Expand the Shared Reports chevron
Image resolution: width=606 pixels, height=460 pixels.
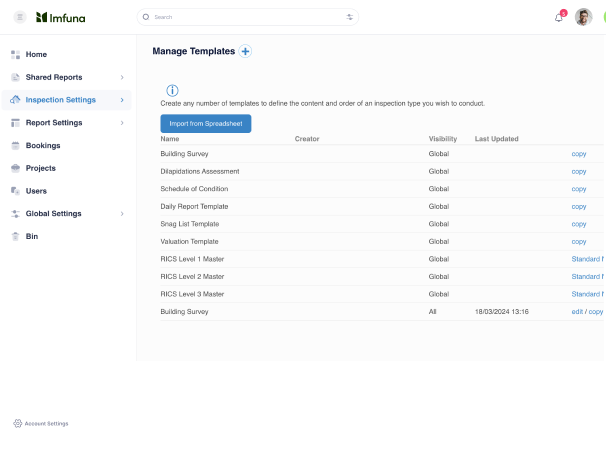122,77
